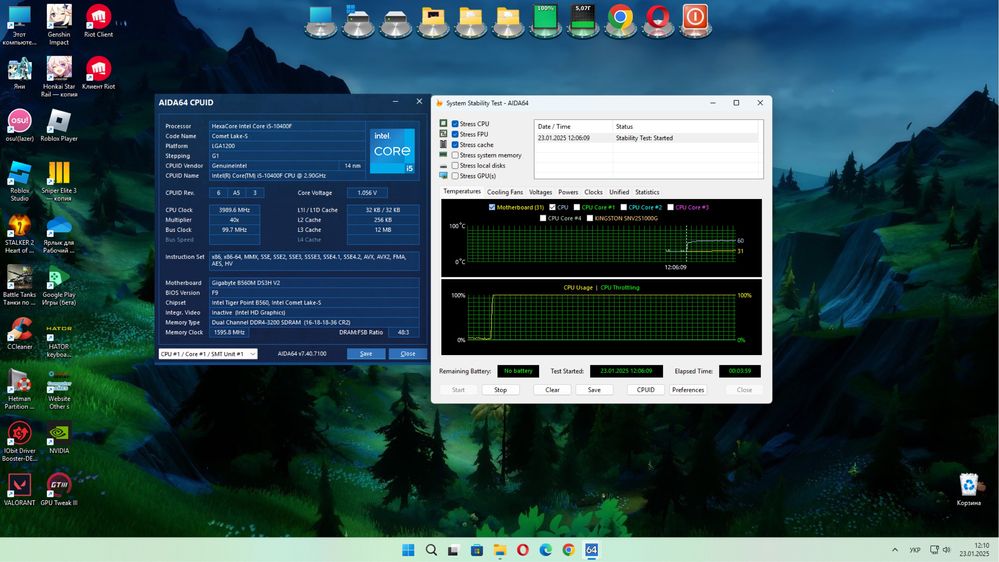Open osu!(lazer) desktop icon

pos(20,124)
